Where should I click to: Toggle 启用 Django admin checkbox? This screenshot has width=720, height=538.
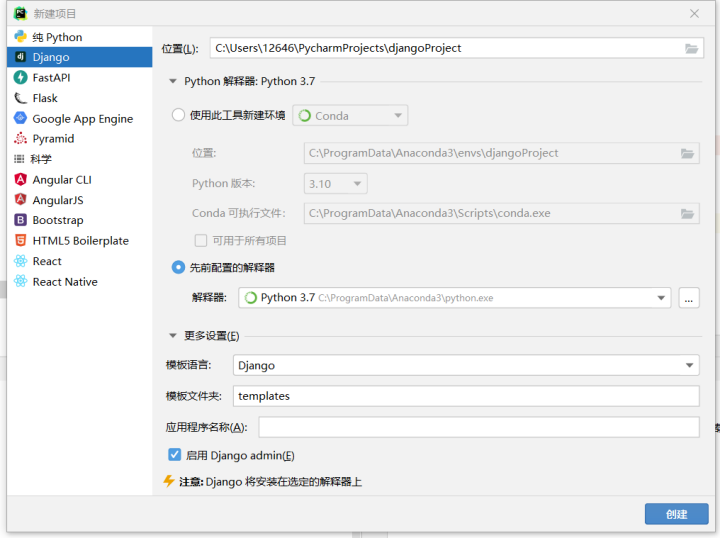174,454
